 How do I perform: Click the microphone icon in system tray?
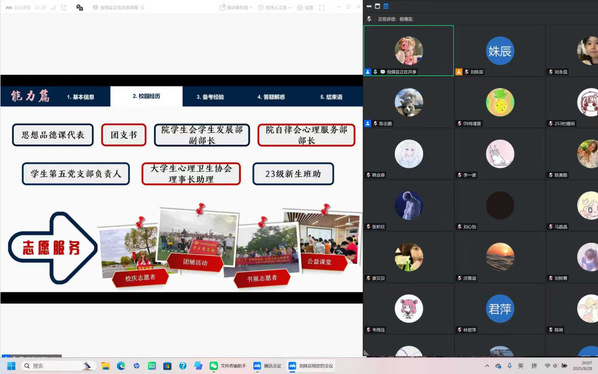[x=509, y=366]
